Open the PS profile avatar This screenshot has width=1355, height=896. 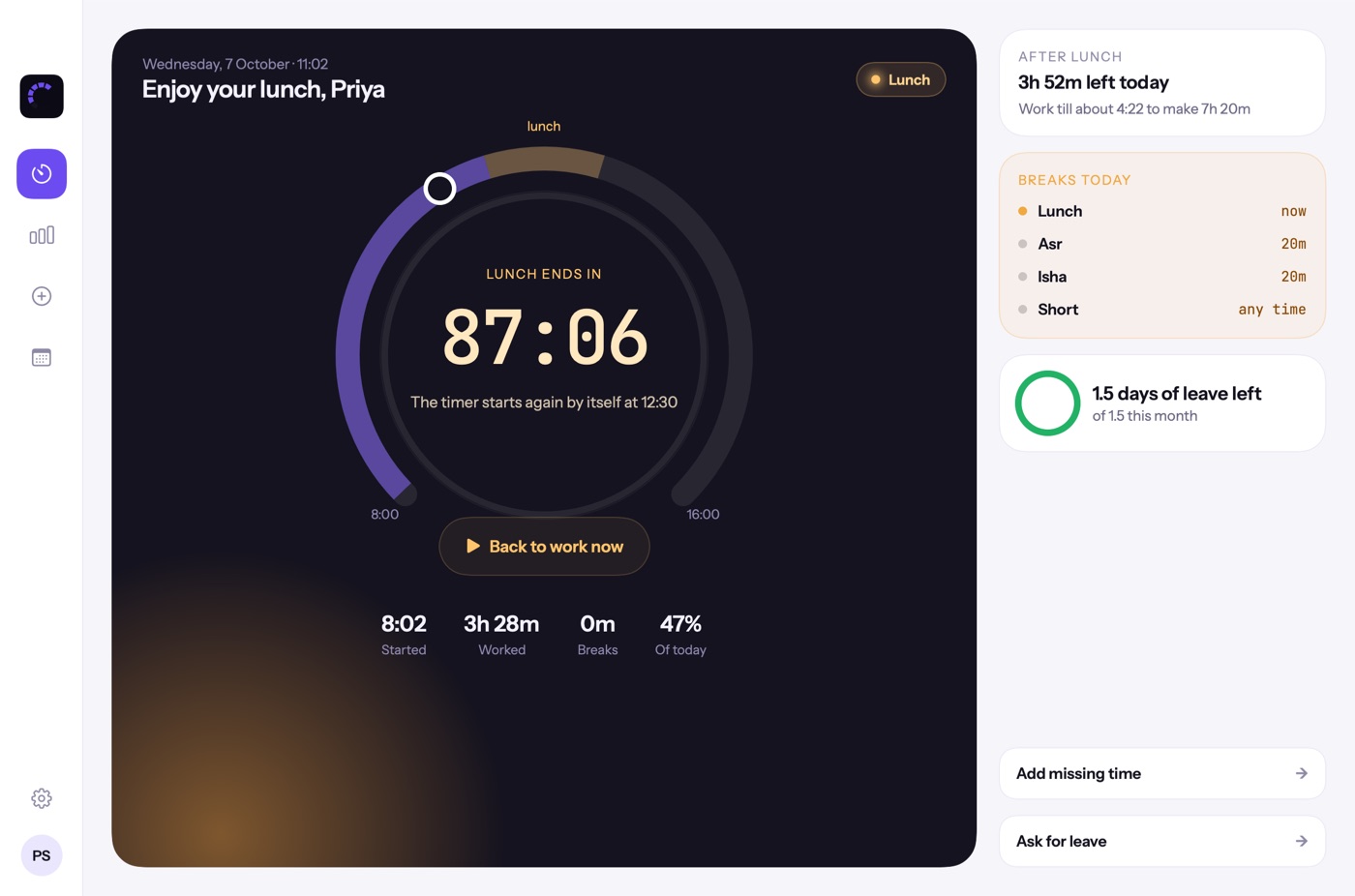pyautogui.click(x=42, y=855)
